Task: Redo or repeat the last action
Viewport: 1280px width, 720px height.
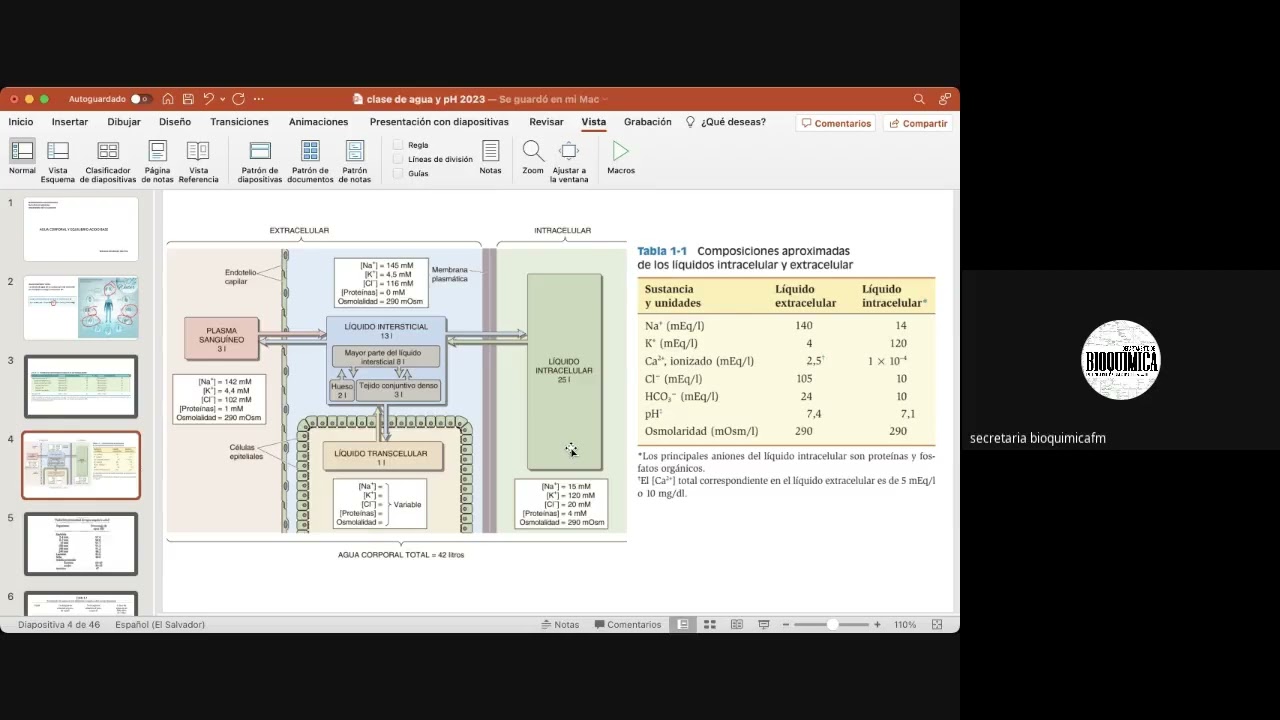Action: click(238, 99)
